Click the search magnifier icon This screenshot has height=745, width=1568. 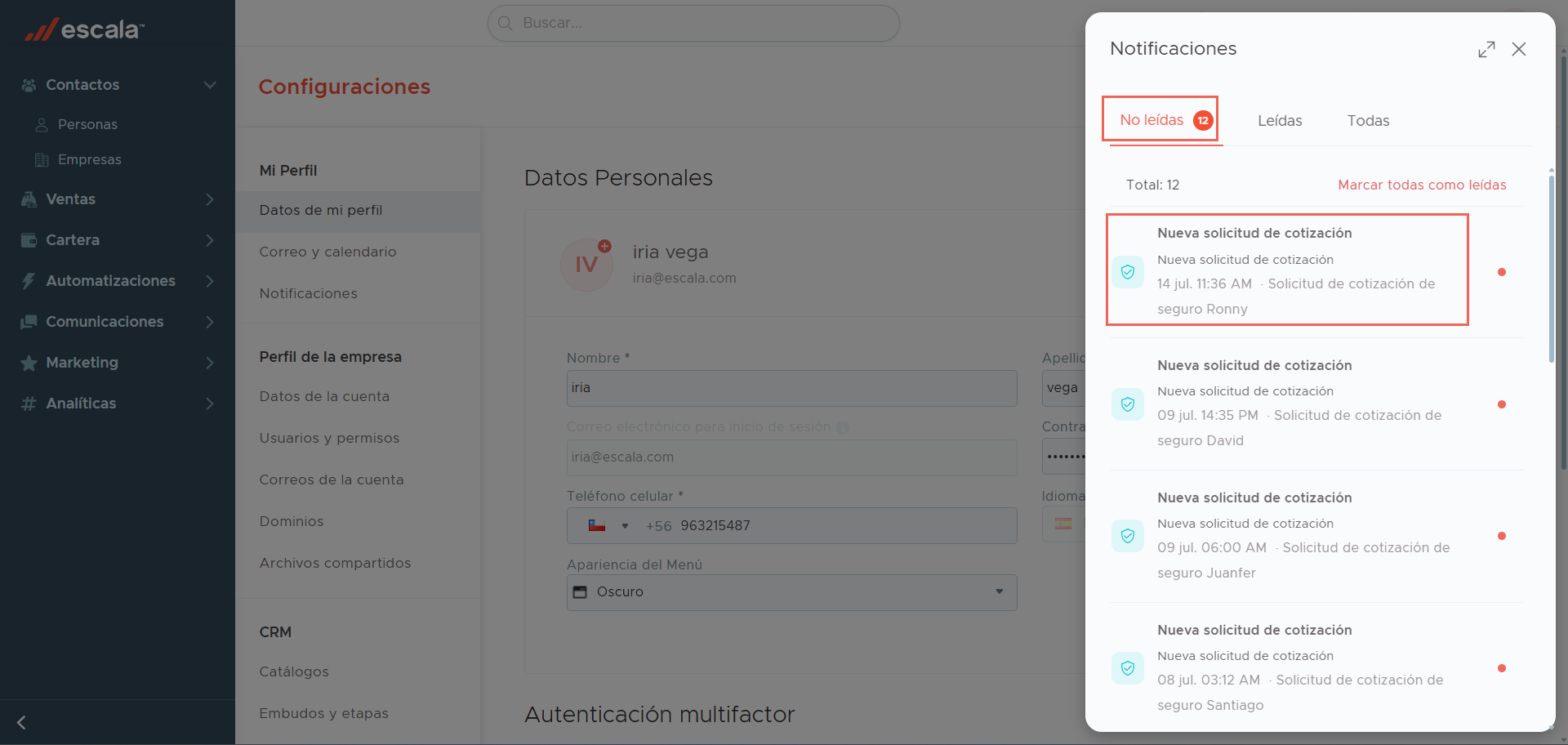pos(506,23)
